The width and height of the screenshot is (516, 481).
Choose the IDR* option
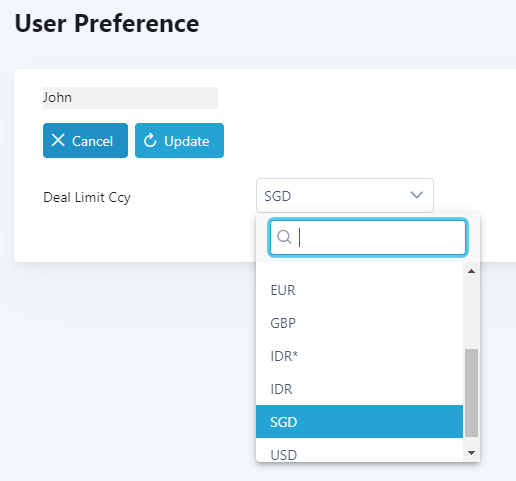pos(359,356)
